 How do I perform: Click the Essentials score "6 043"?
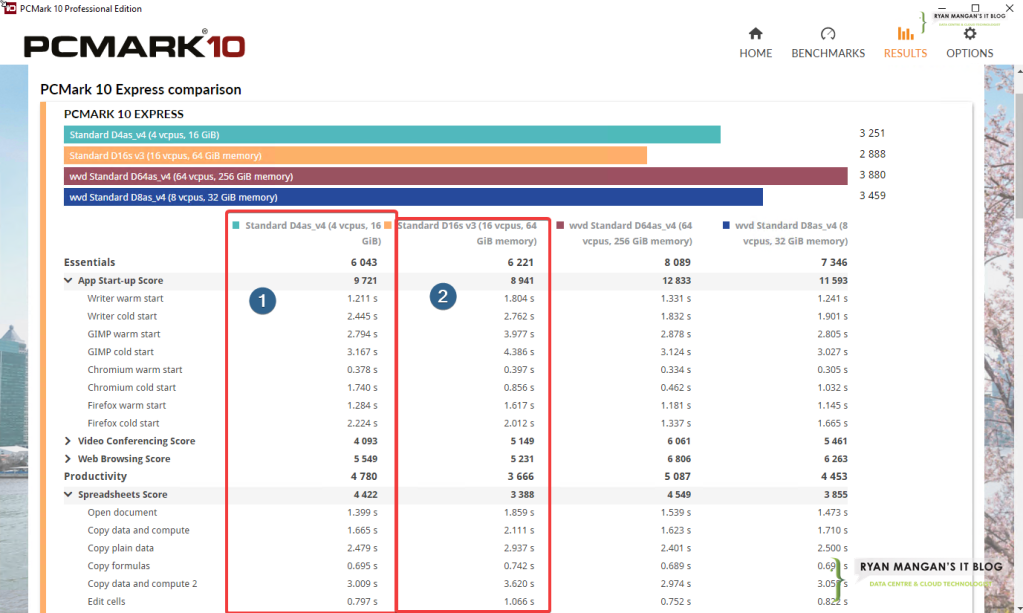pos(364,262)
